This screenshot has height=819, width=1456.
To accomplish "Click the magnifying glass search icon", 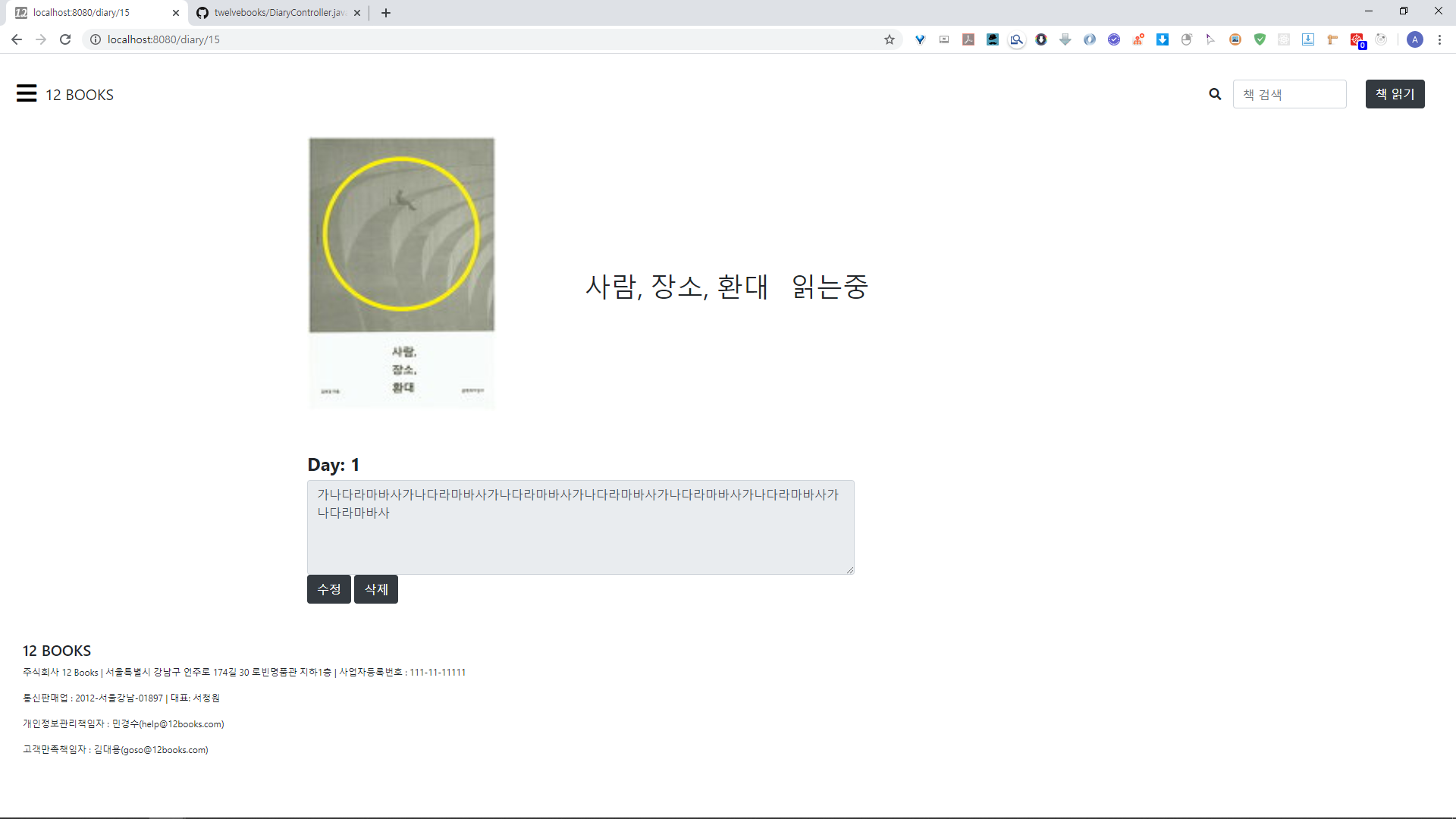I will [1215, 94].
